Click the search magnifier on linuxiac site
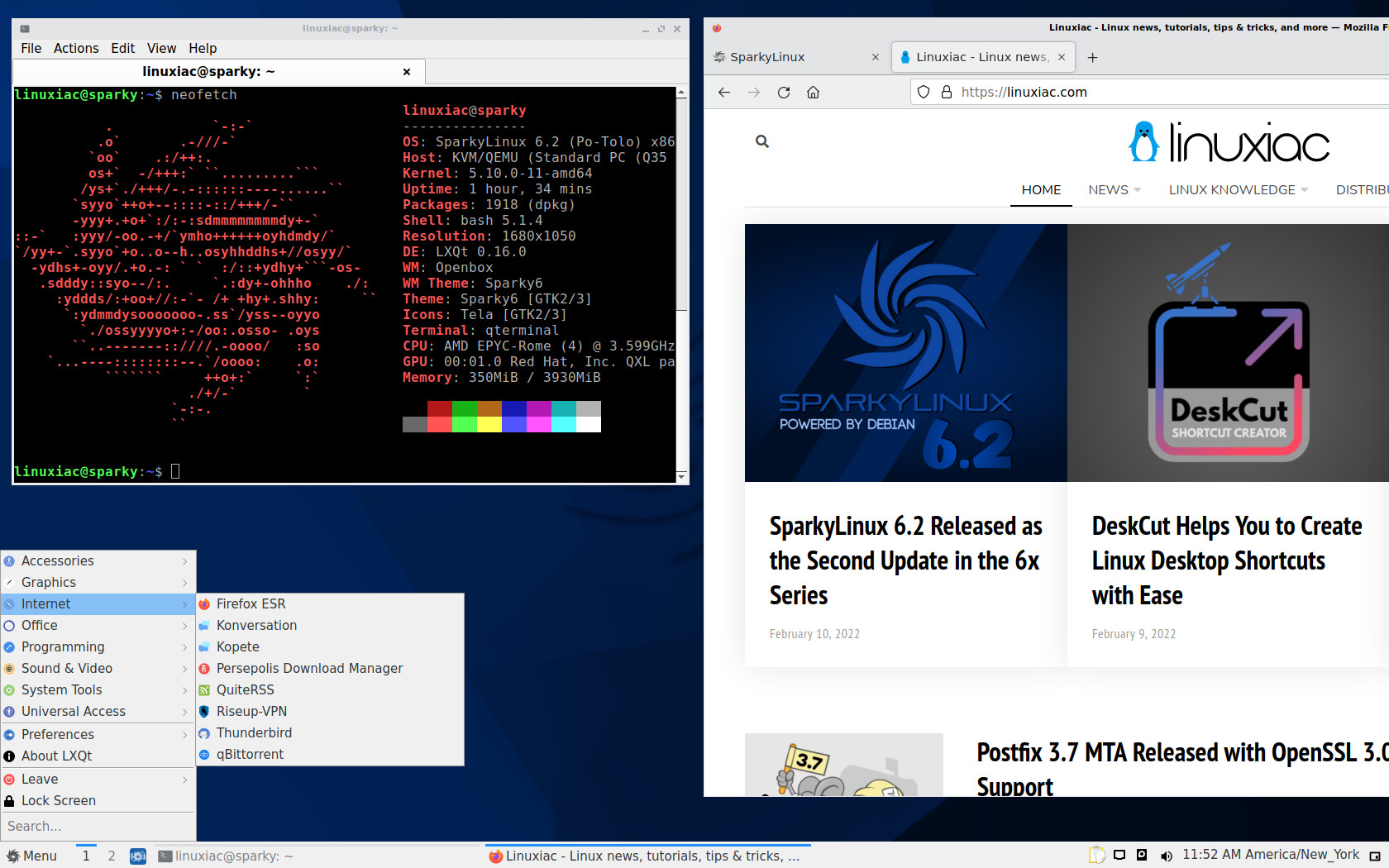Screen dimensions: 1389x868 (762, 141)
